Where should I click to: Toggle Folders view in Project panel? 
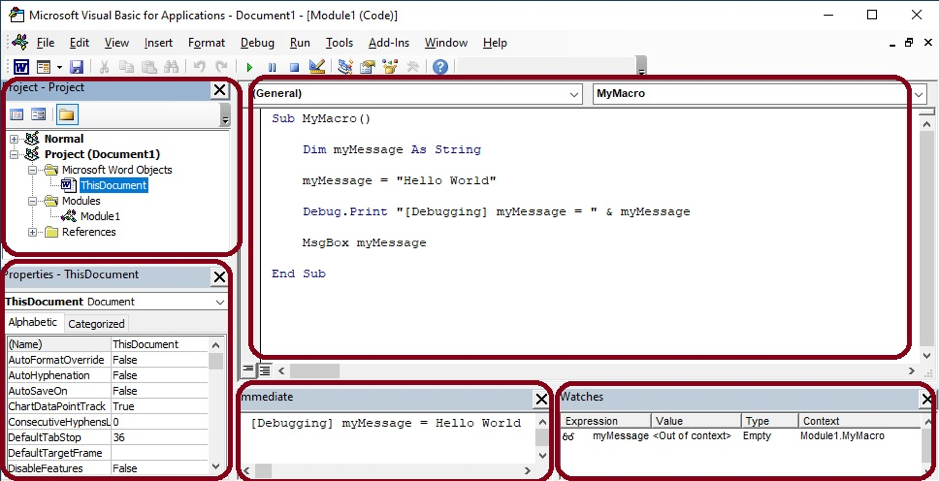coord(66,114)
